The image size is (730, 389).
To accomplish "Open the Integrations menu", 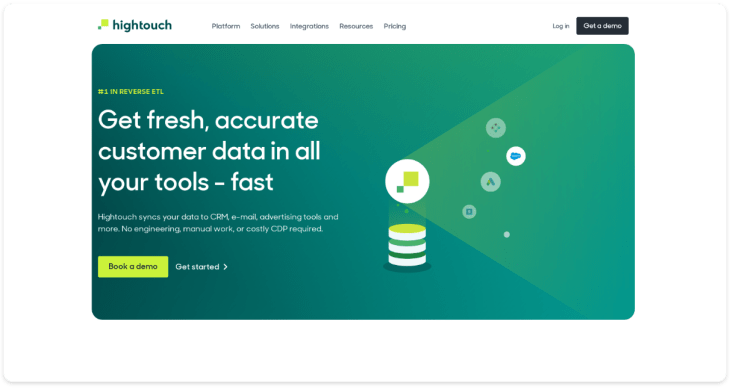I will (309, 26).
